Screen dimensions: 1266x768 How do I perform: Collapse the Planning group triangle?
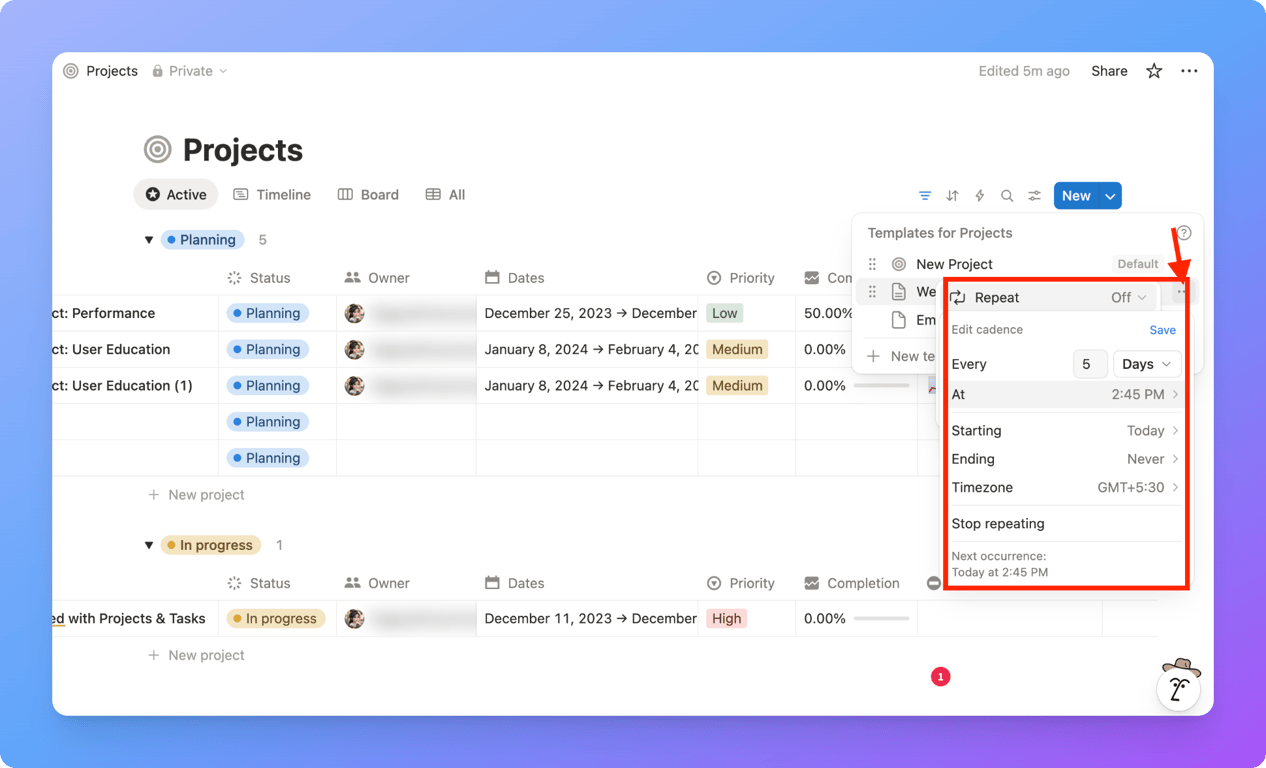149,240
